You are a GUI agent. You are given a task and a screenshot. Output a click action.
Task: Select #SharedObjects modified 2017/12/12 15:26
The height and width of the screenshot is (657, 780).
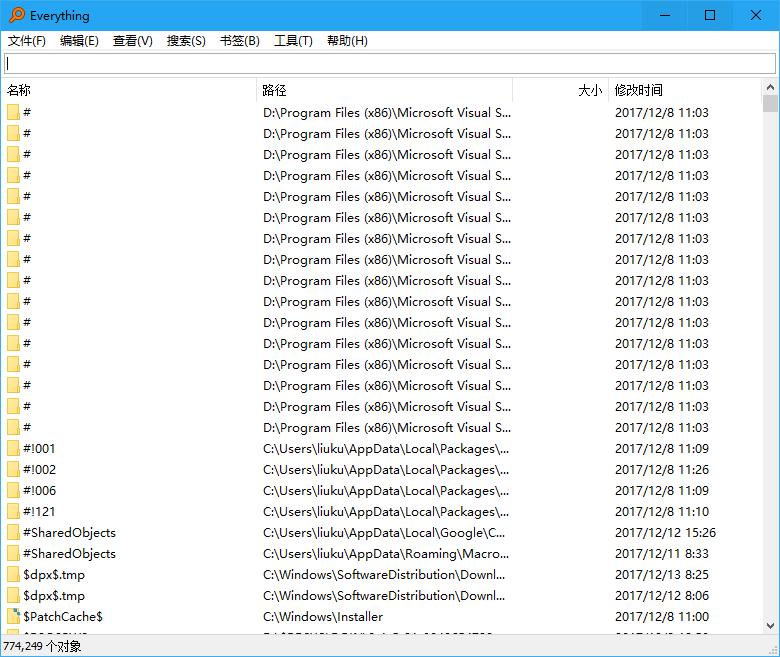point(69,533)
